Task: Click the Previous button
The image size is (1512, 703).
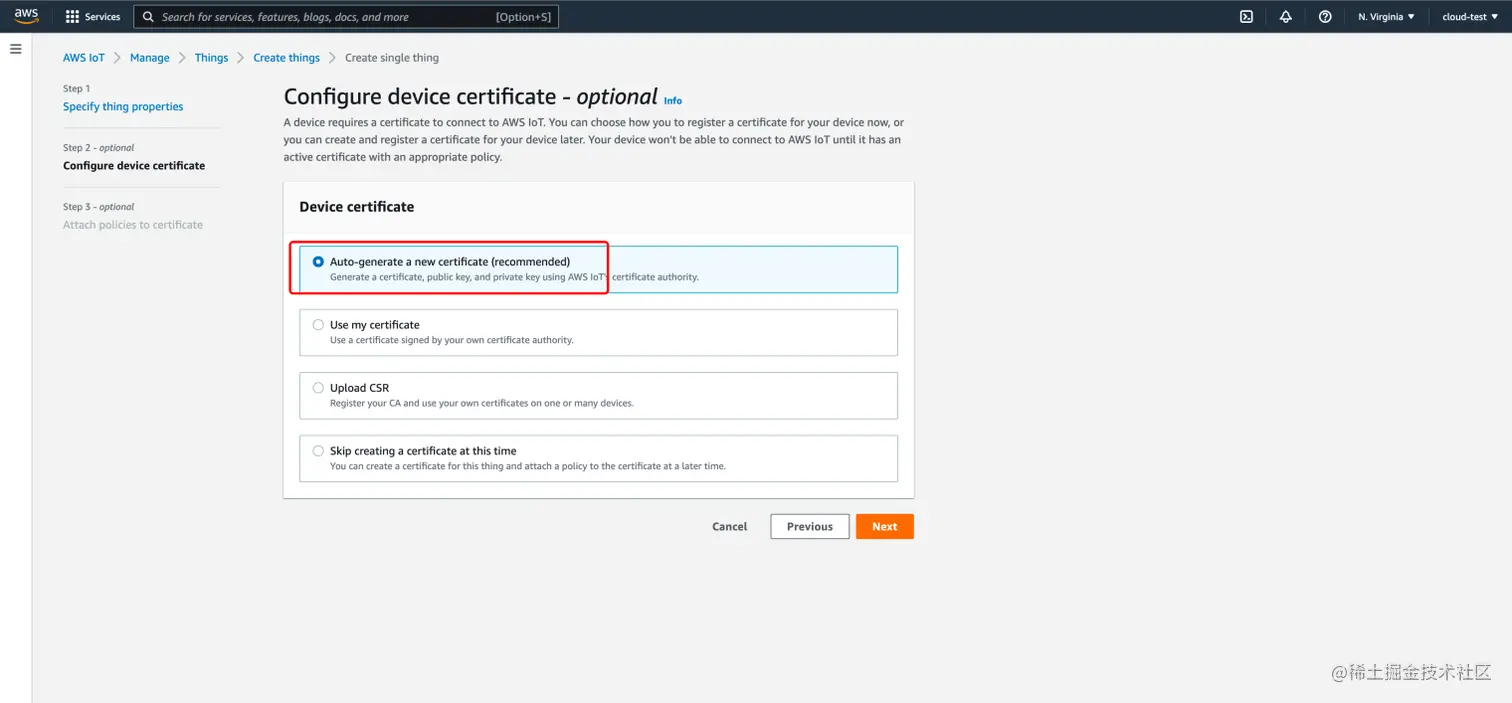Action: (x=810, y=527)
